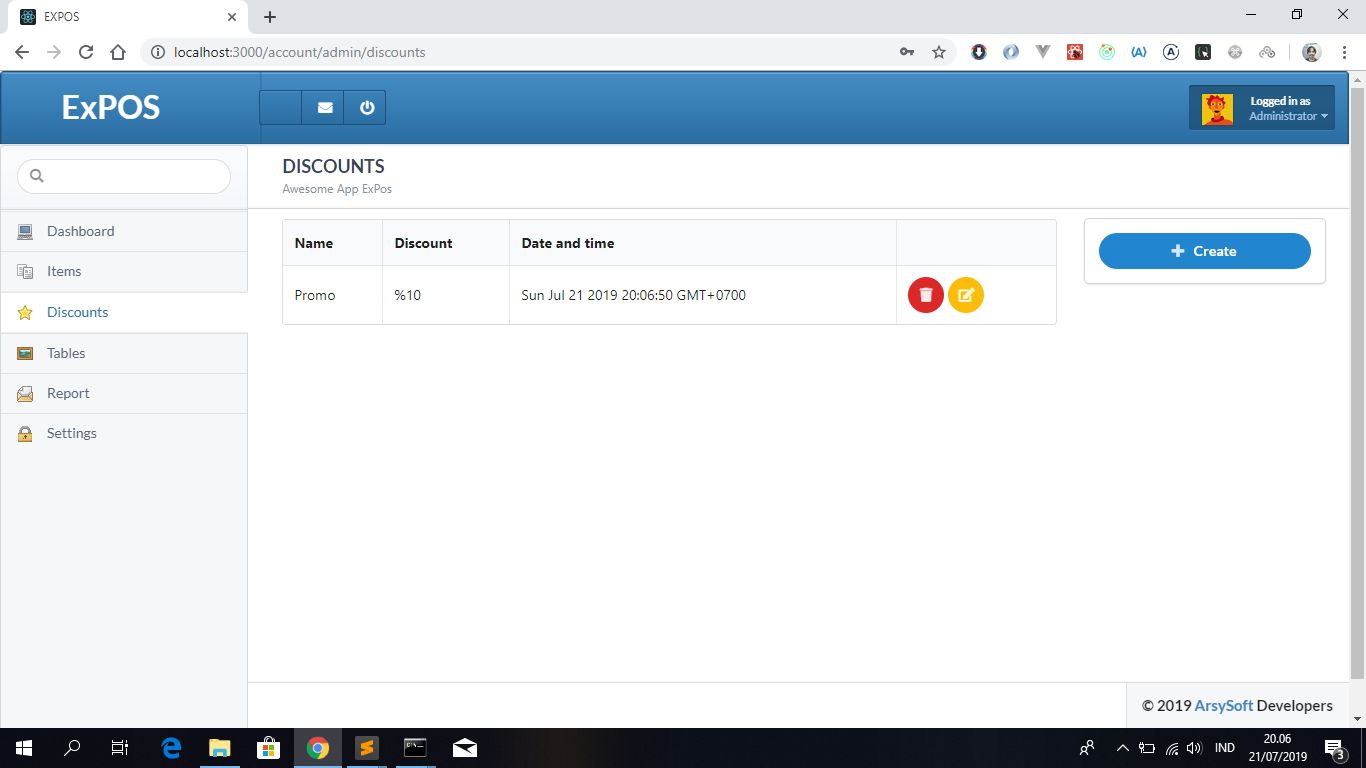Go to browser home page icon
This screenshot has height=768, width=1366.
118,52
